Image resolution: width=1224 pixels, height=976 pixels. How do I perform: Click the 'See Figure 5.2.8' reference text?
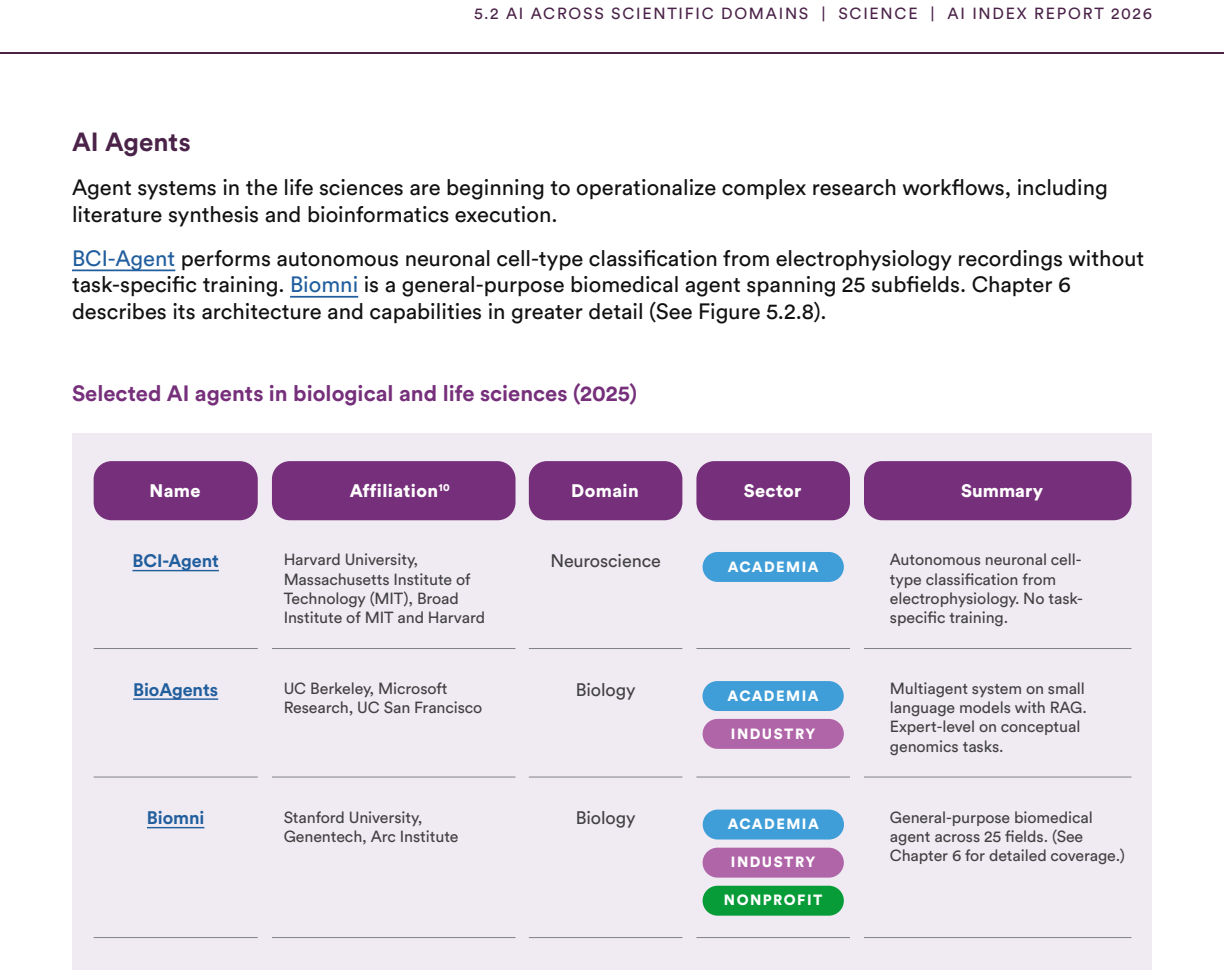737,310
